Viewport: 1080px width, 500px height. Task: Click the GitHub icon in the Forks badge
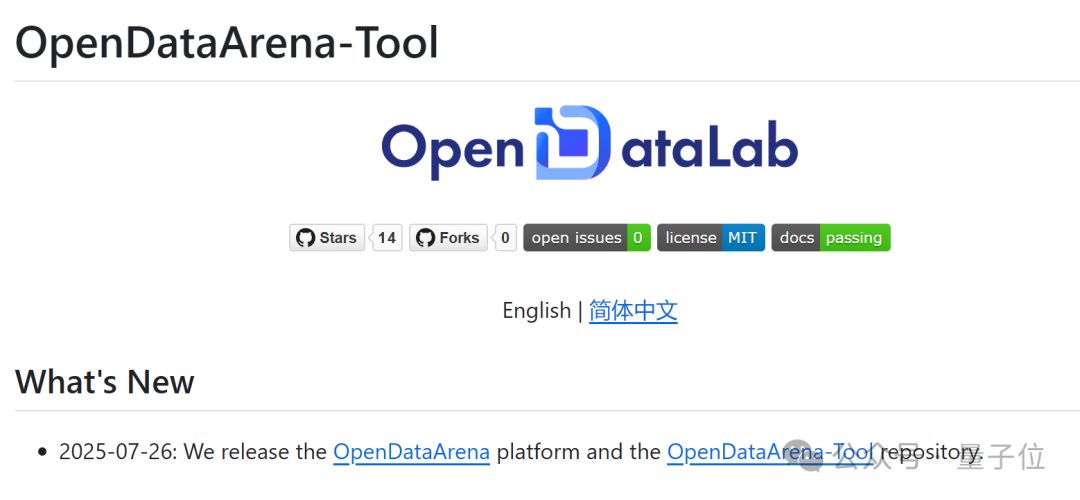(426, 238)
